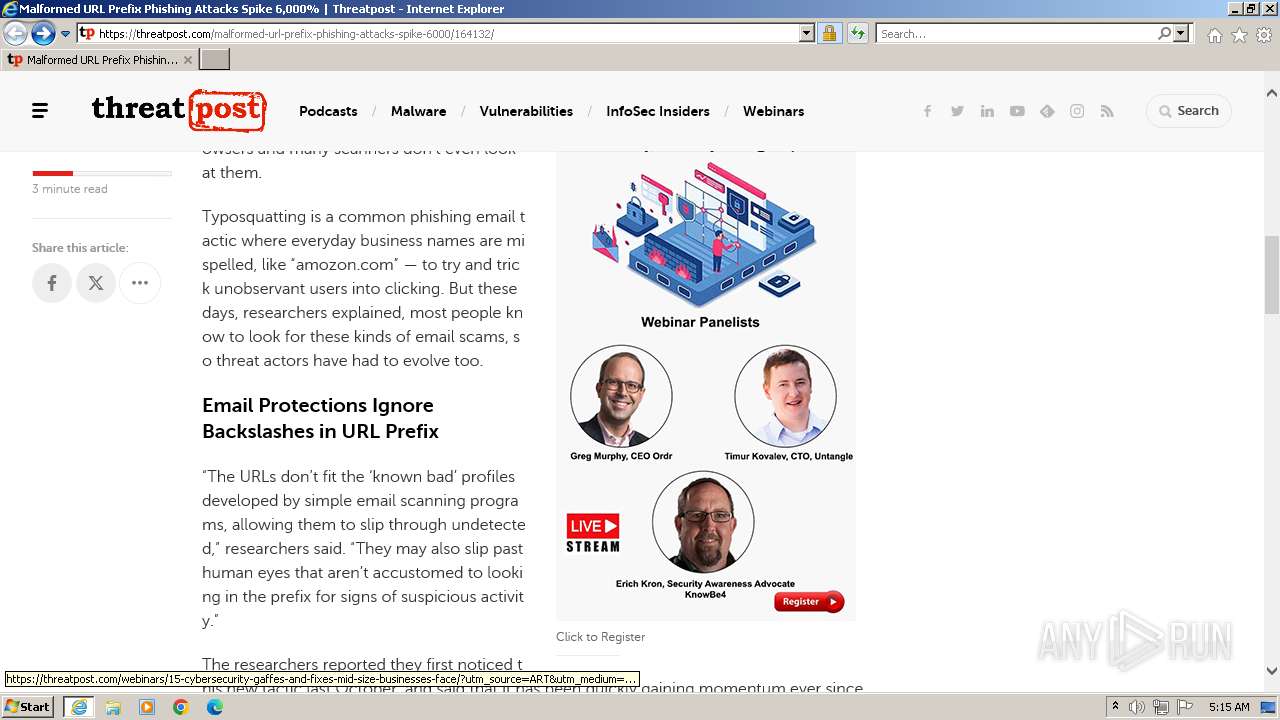Screen dimensions: 1280x720
Task: Click Timur Kovalev panelist photo
Action: [x=785, y=397]
